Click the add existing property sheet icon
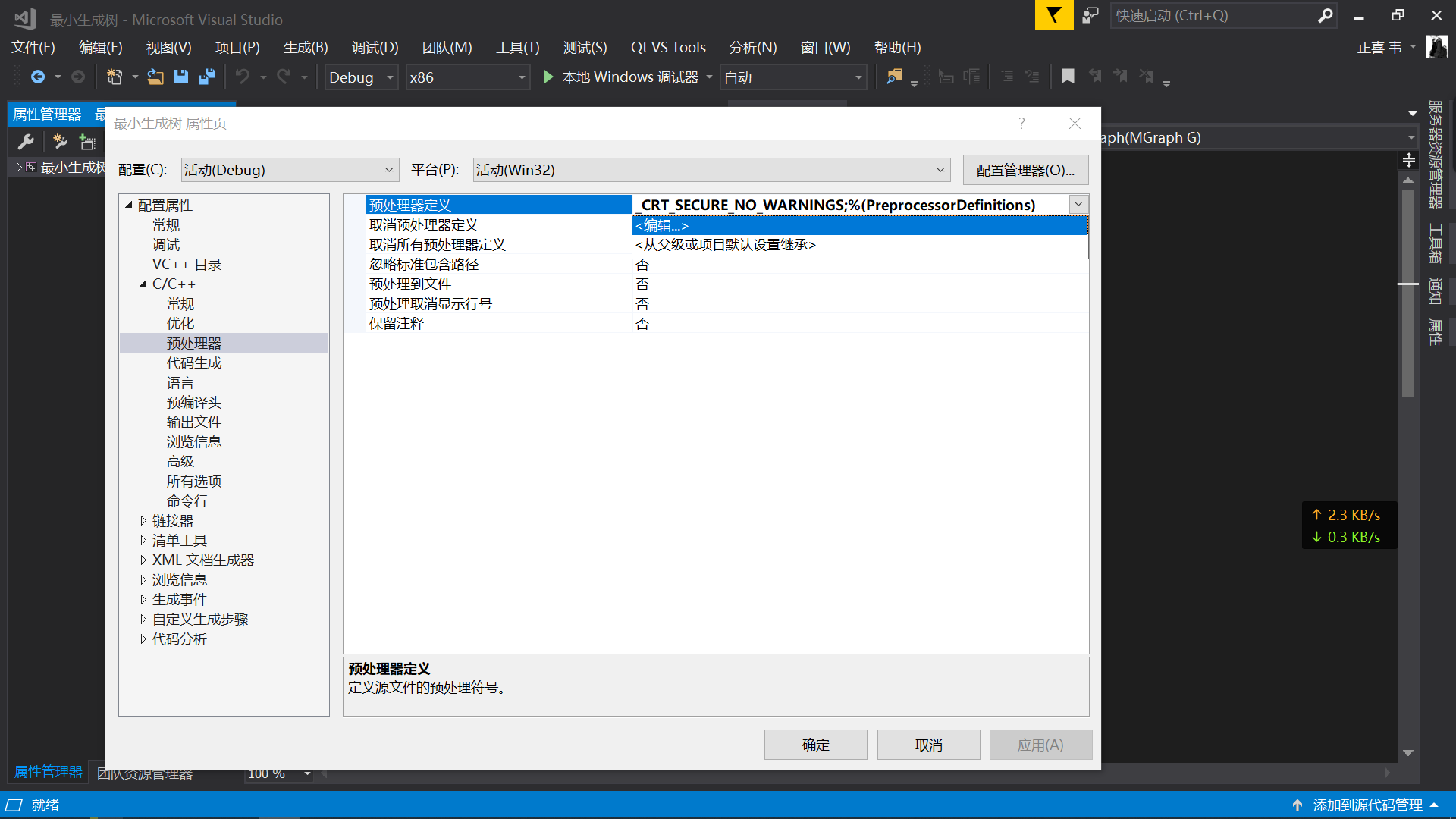Screen dimensions: 1456x819 [87, 142]
